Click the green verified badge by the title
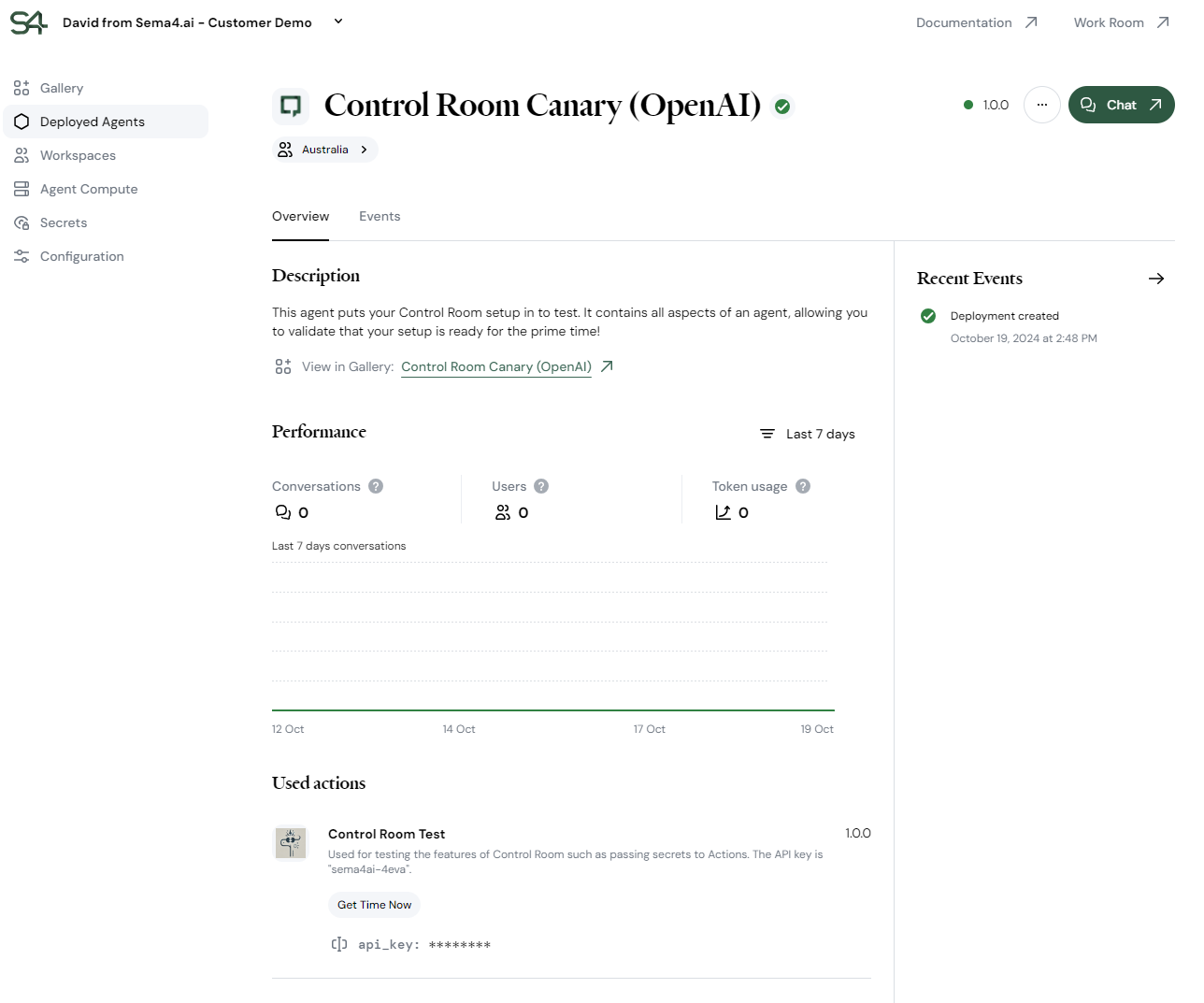The width and height of the screenshot is (1204, 1003). (782, 107)
